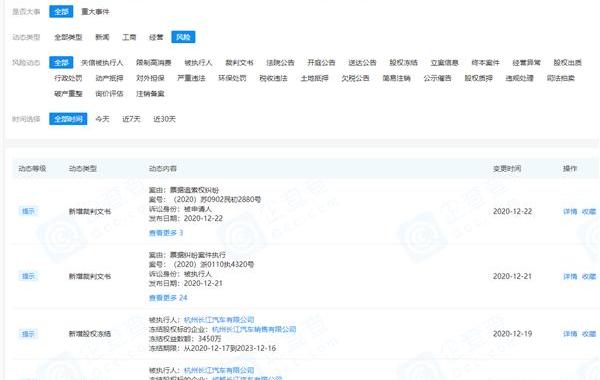Open 详情 for the 2020-12-22 row
The image size is (600, 380).
pos(570,211)
